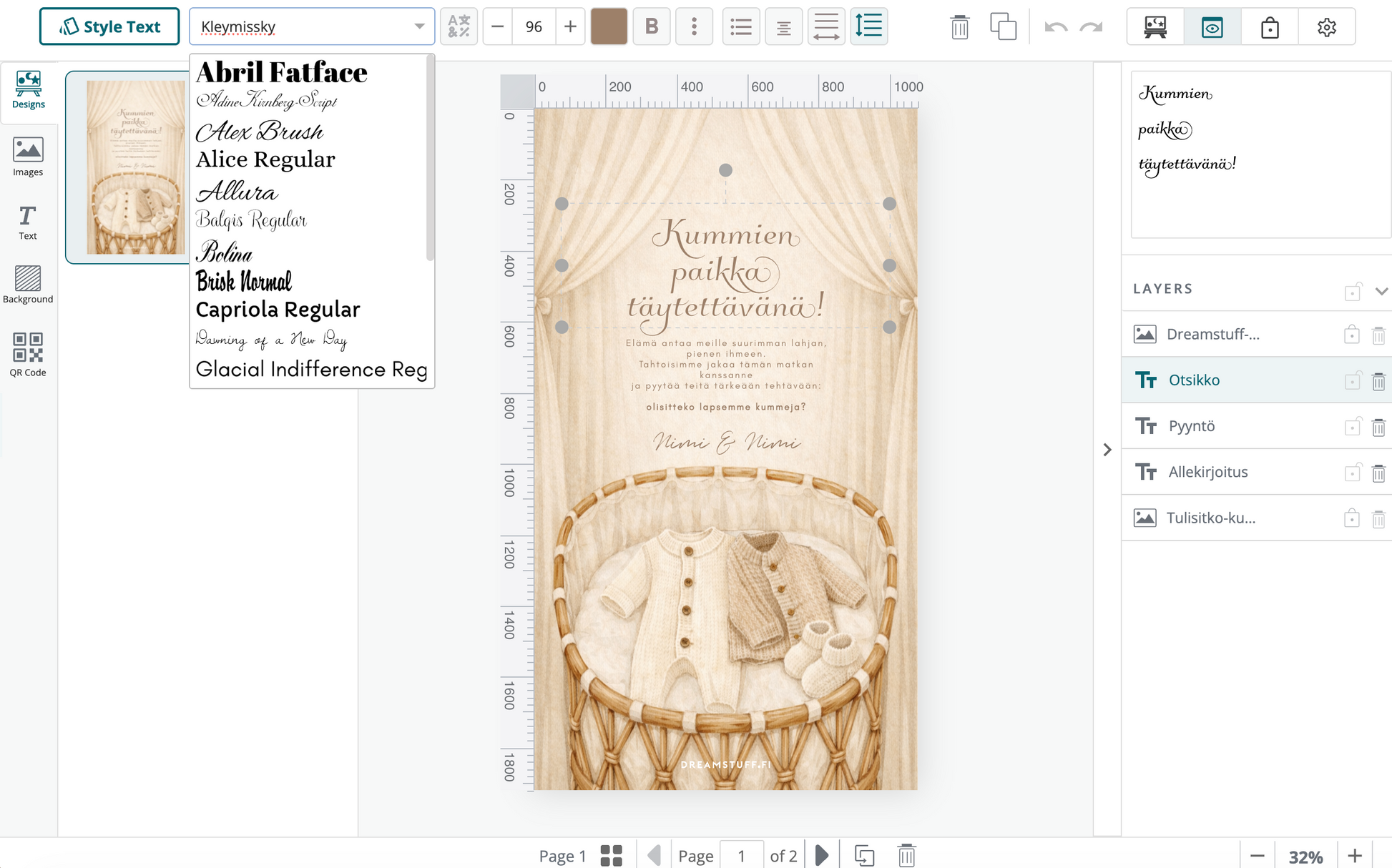Open the Images sidebar tab
The image size is (1392, 868).
click(28, 157)
